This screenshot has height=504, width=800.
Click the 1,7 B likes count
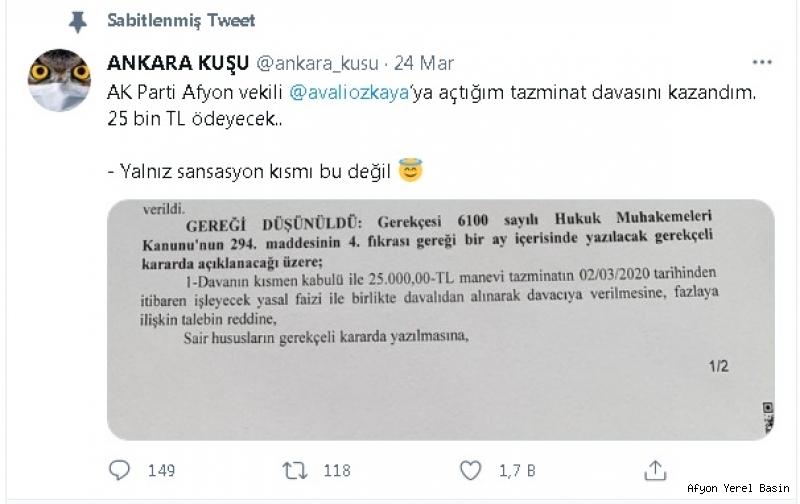tap(517, 470)
